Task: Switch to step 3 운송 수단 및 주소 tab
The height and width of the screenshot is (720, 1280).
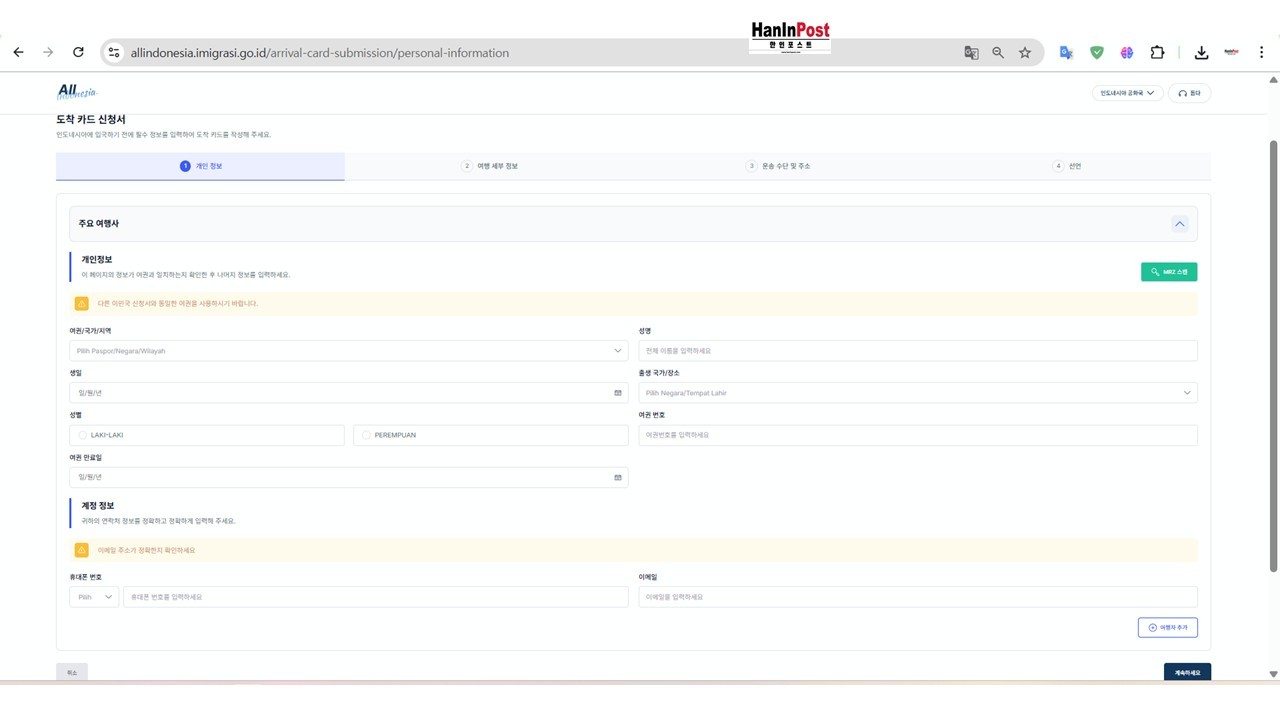Action: (777, 166)
